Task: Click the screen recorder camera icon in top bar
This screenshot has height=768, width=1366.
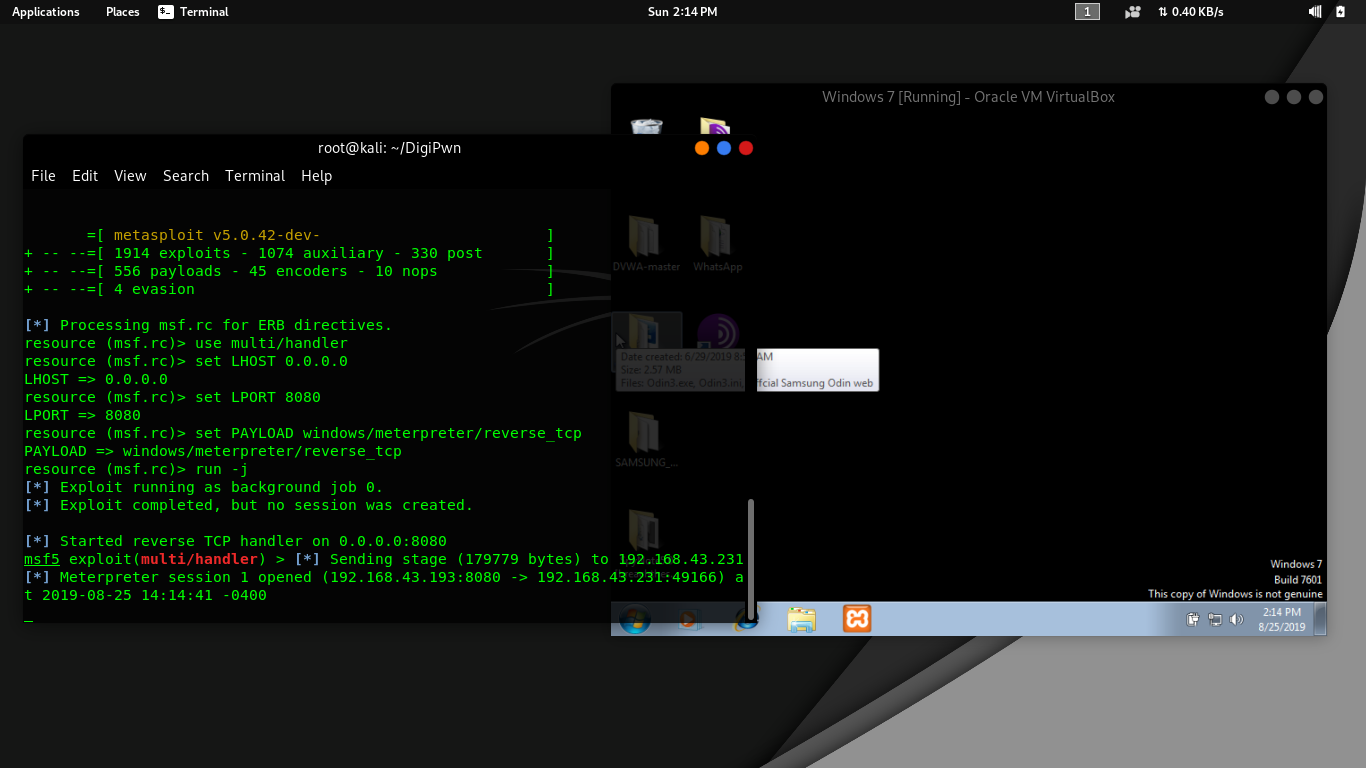Action: pos(1132,12)
